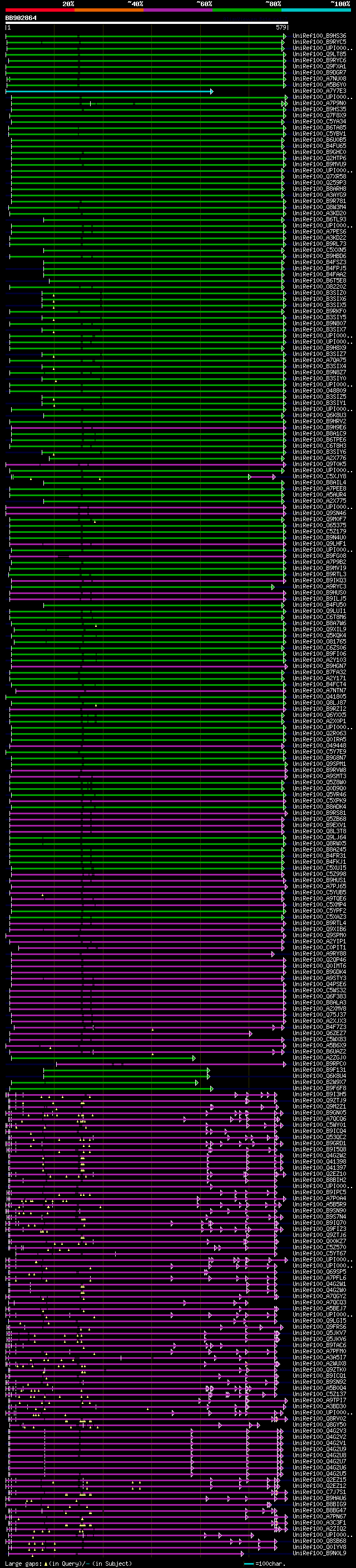This screenshot has width=356, height=1568.
Task: Click hit label UniRef100_Q5KQK4
Action: [319, 635]
